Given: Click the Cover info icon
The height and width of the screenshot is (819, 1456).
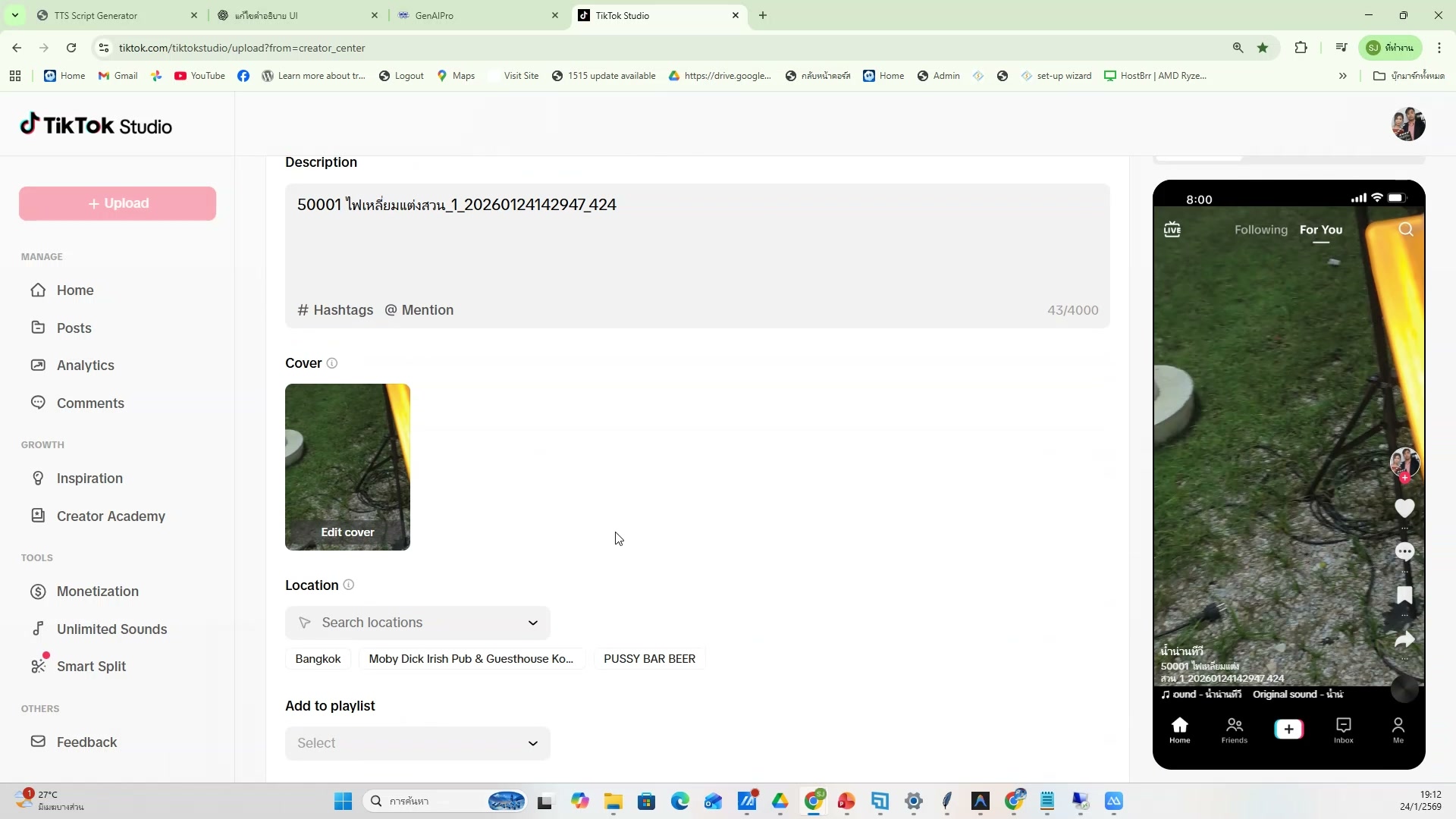Looking at the screenshot, I should pos(332,363).
